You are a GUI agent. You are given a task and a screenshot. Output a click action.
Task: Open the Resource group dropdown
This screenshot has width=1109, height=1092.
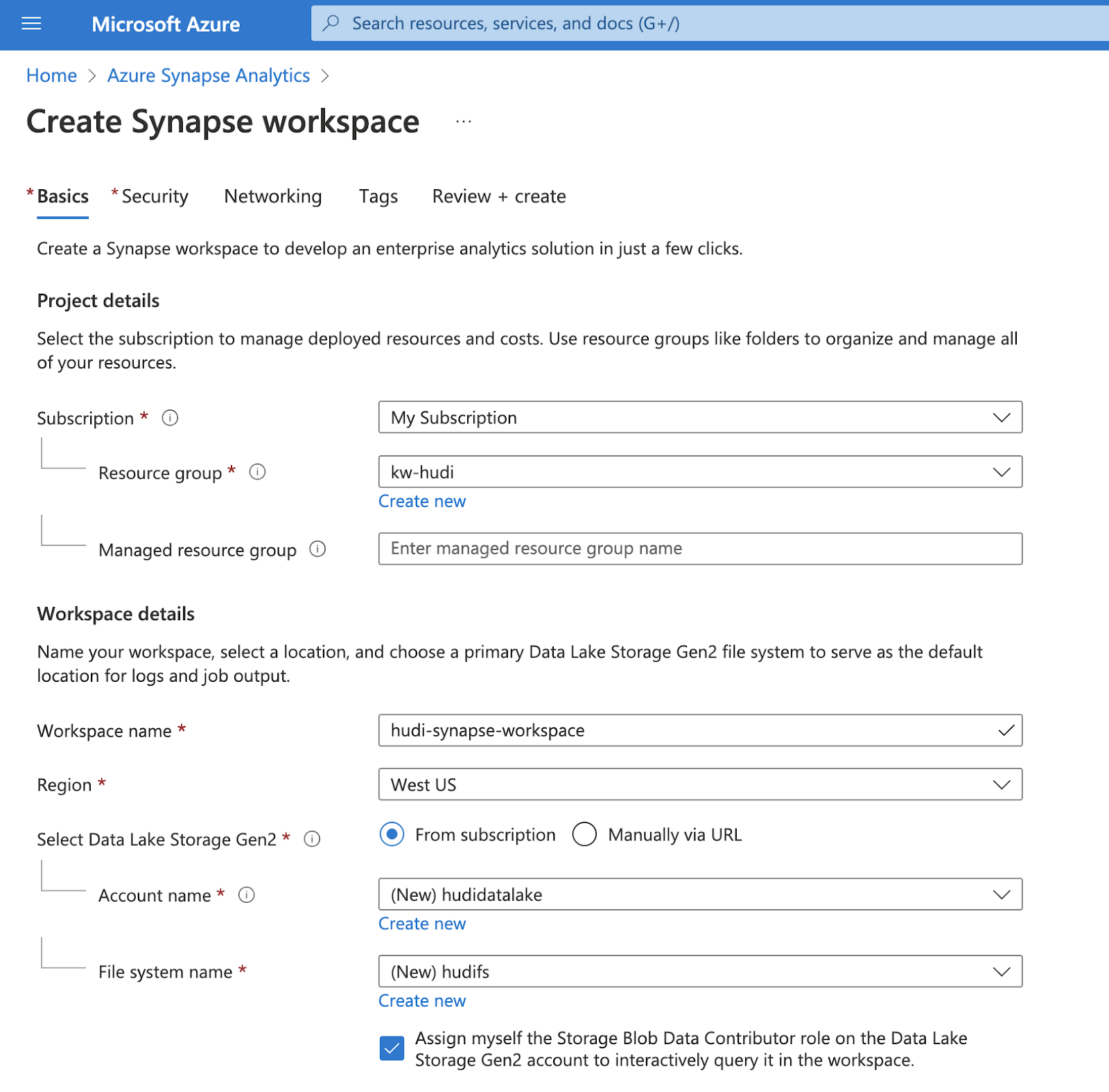(x=700, y=472)
